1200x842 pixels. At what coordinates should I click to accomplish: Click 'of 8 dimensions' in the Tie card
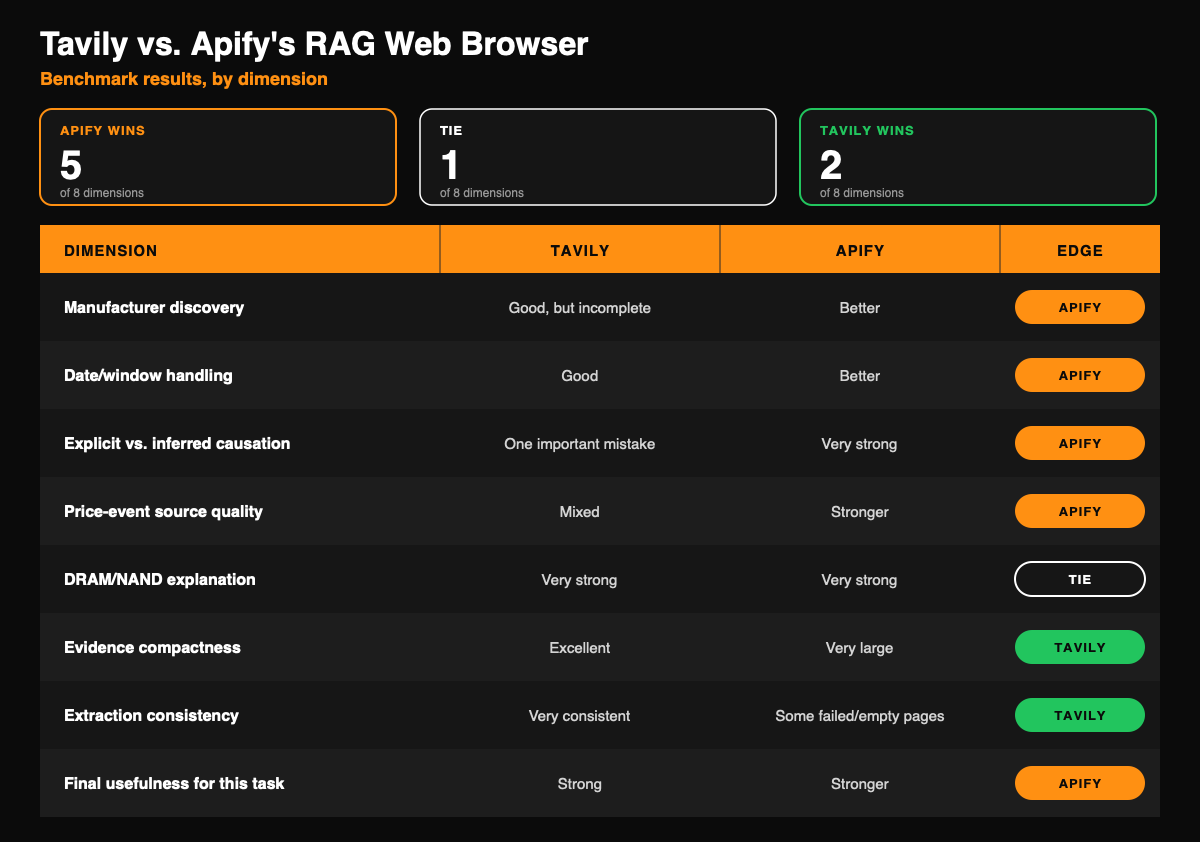click(x=482, y=193)
